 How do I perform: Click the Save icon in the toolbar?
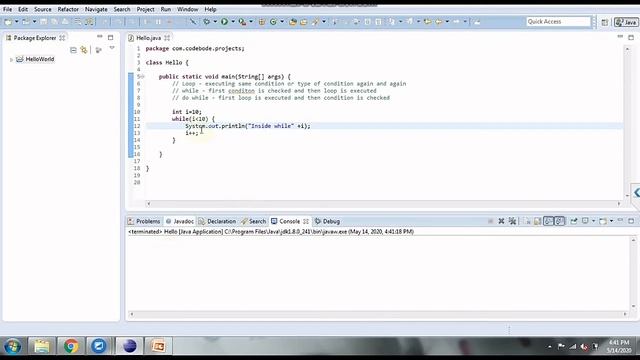44,22
